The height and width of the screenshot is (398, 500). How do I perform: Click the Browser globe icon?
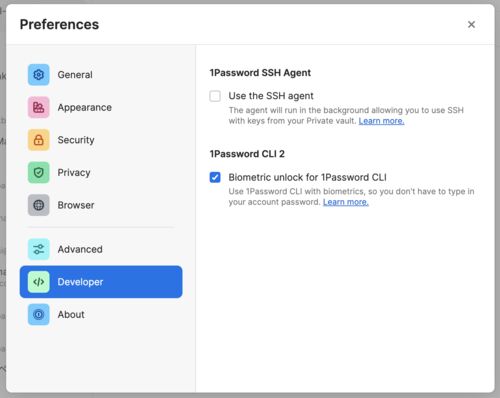coord(39,205)
